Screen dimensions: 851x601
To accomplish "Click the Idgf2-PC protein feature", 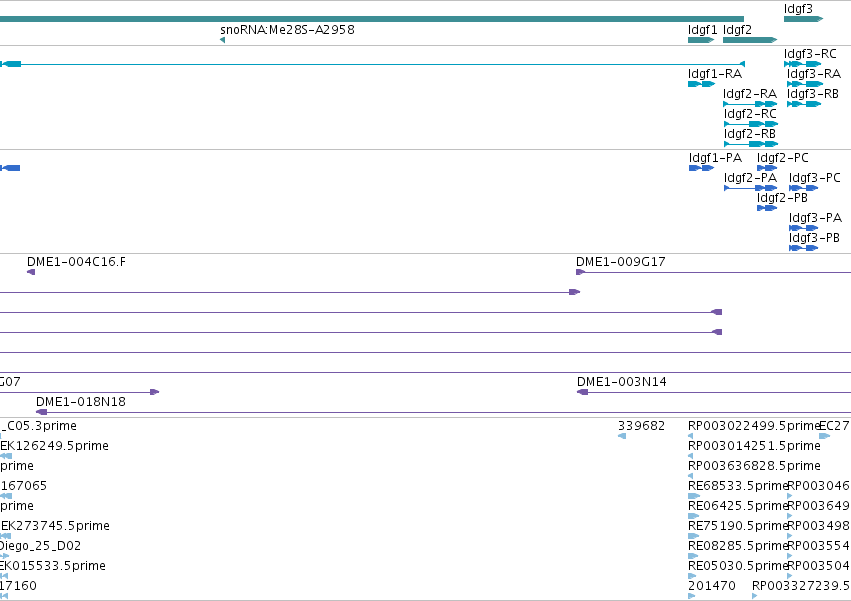I will click(767, 168).
